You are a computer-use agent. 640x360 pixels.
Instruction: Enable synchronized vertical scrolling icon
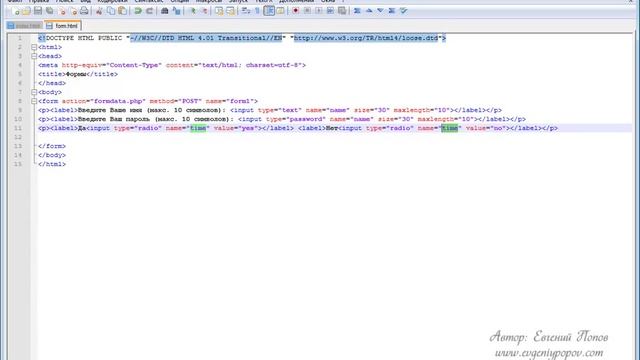coord(219,11)
